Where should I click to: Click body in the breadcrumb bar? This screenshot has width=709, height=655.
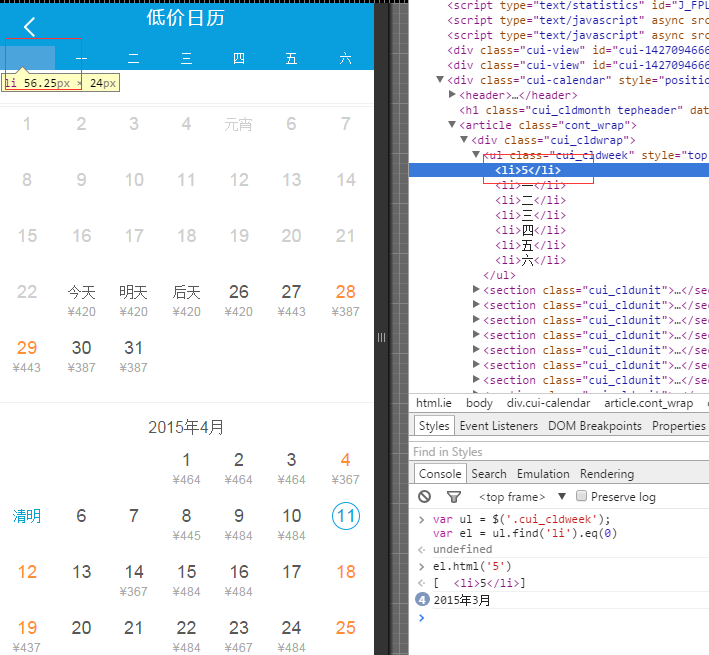[479, 403]
